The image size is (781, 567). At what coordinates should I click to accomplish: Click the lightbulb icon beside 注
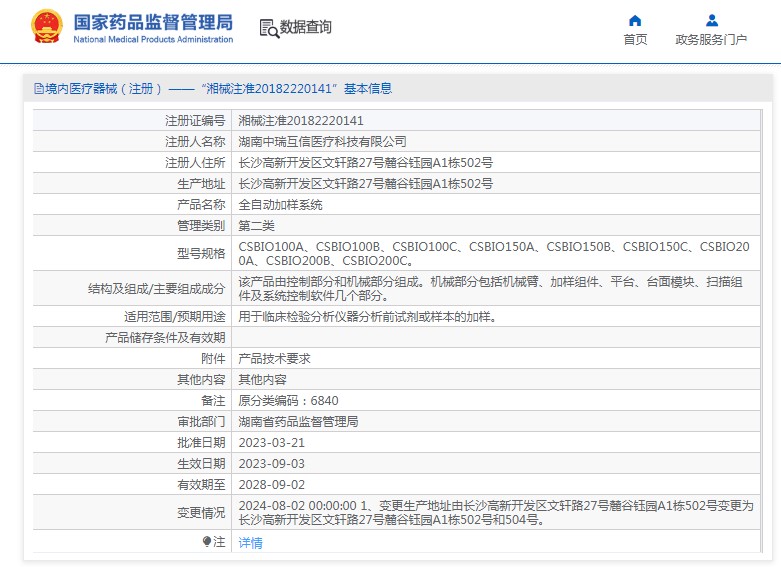[207, 542]
